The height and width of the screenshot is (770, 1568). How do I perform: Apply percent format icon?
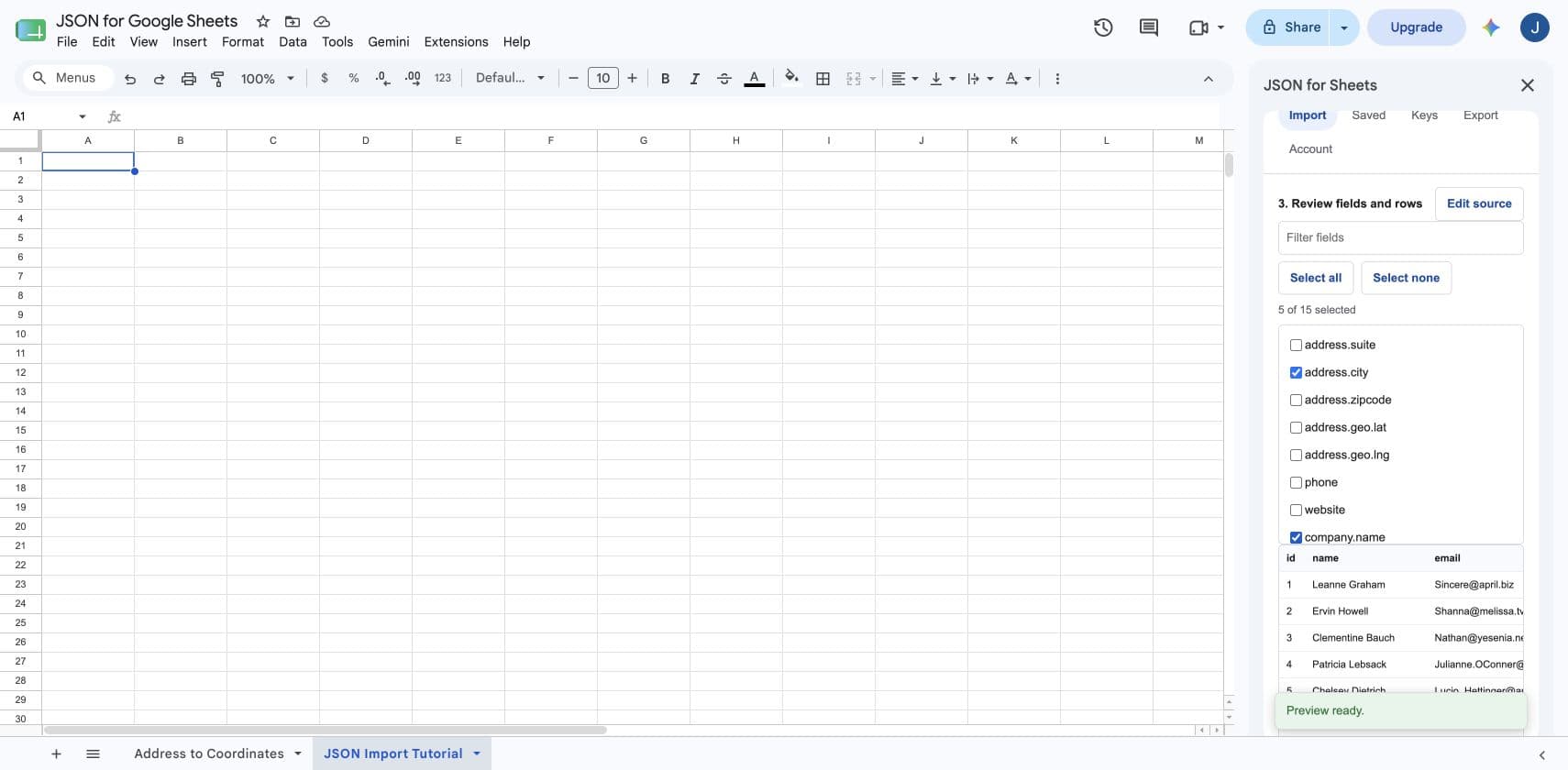click(354, 78)
